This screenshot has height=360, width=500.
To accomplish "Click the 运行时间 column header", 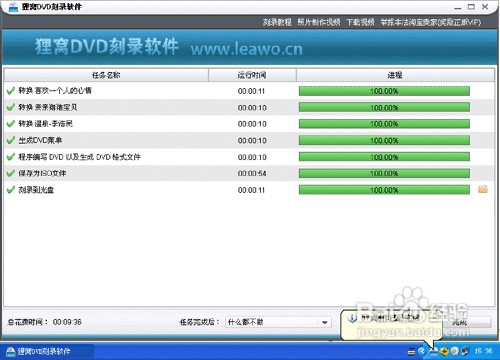I will (252, 75).
